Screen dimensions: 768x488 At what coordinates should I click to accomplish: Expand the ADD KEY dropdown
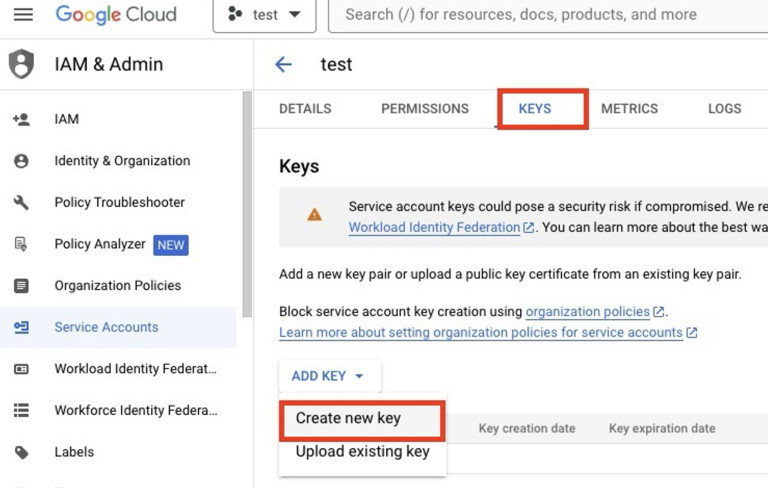pos(329,376)
